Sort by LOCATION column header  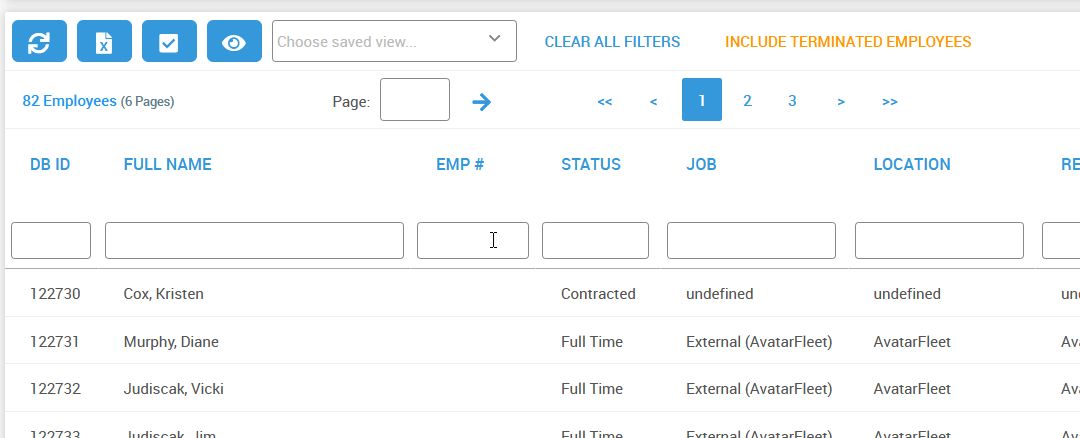pyautogui.click(x=912, y=165)
